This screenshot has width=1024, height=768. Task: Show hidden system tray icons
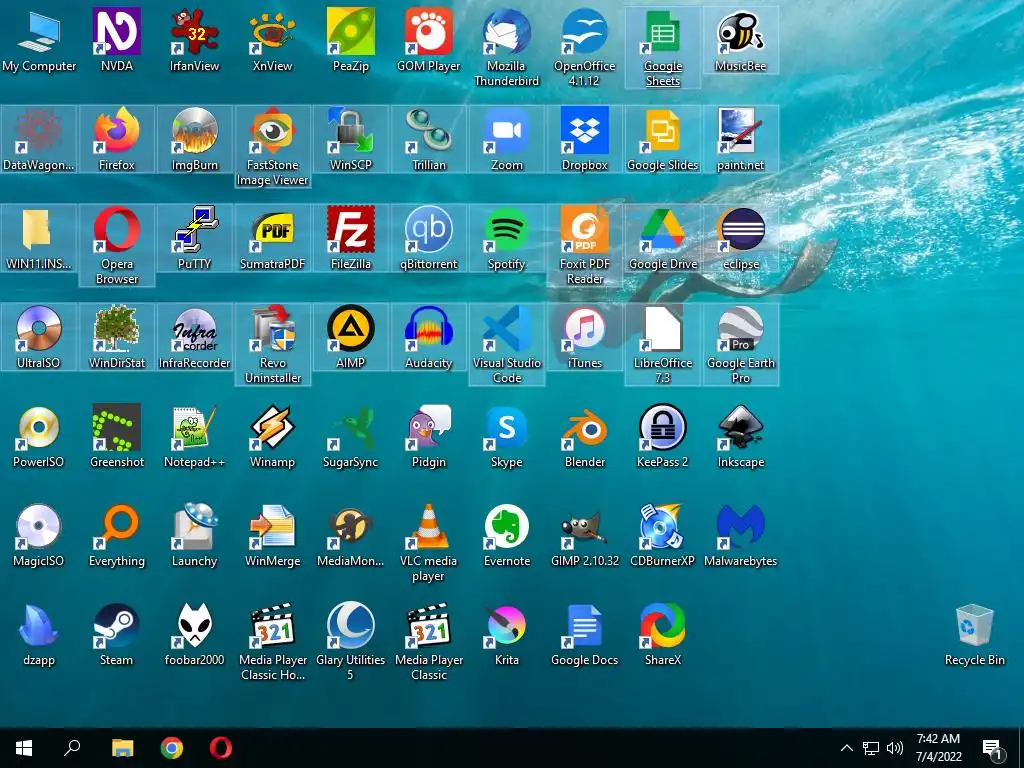pos(846,748)
